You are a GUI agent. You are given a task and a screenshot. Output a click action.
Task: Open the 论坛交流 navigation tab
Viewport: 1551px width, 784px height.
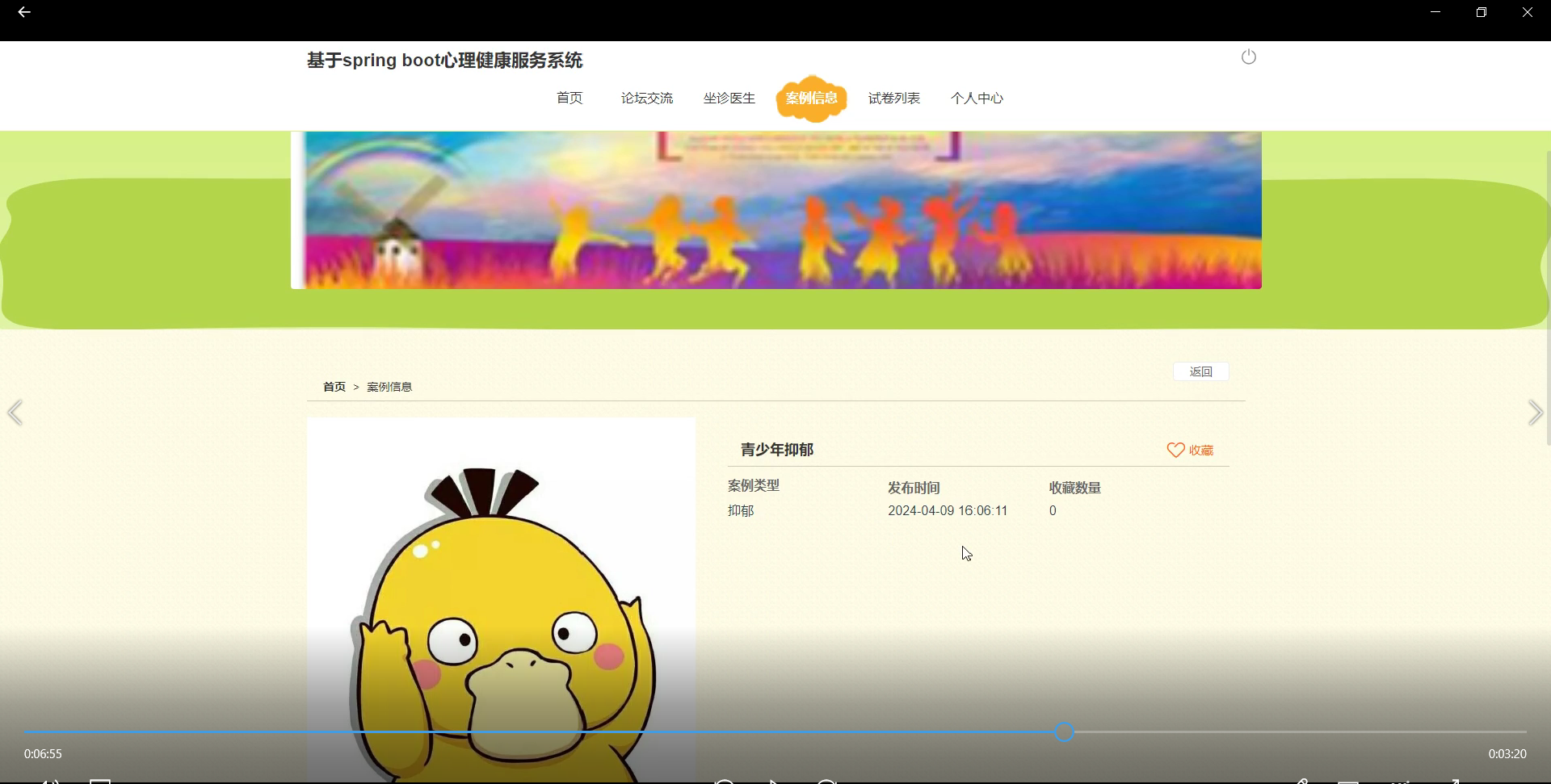[647, 98]
